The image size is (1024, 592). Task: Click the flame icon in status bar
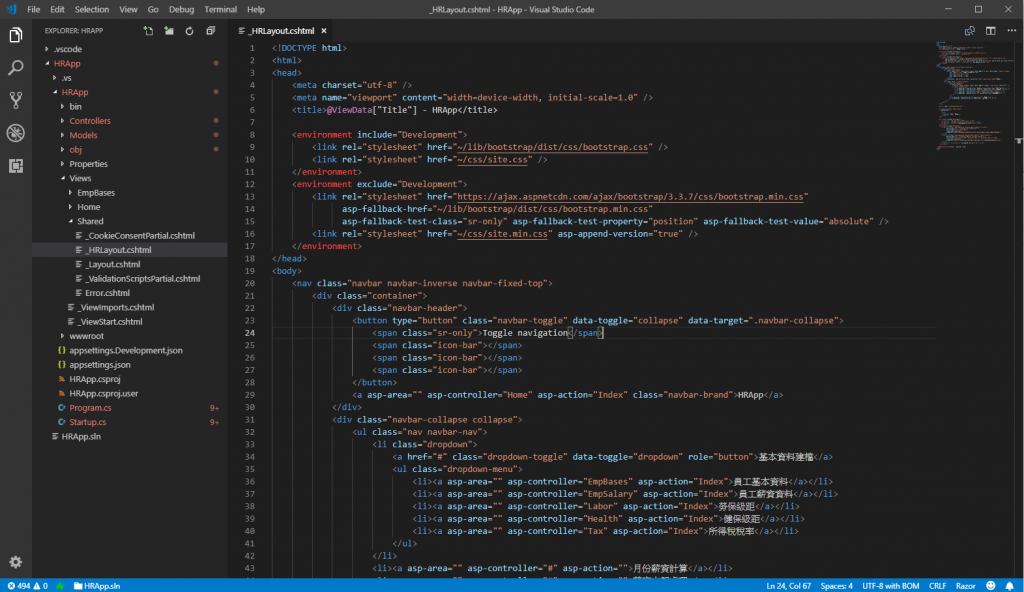click(60, 586)
